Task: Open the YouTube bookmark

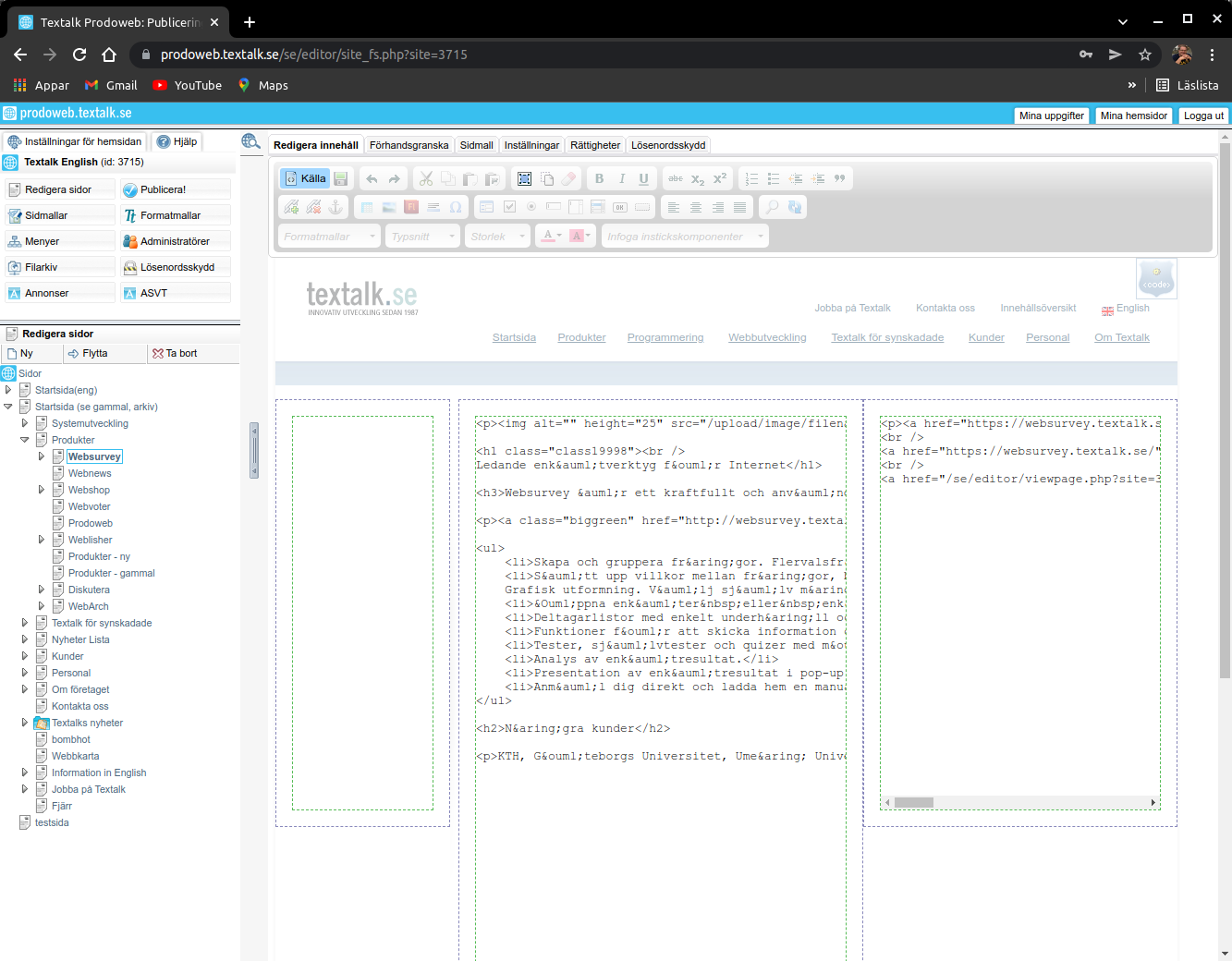Action: click(188, 85)
